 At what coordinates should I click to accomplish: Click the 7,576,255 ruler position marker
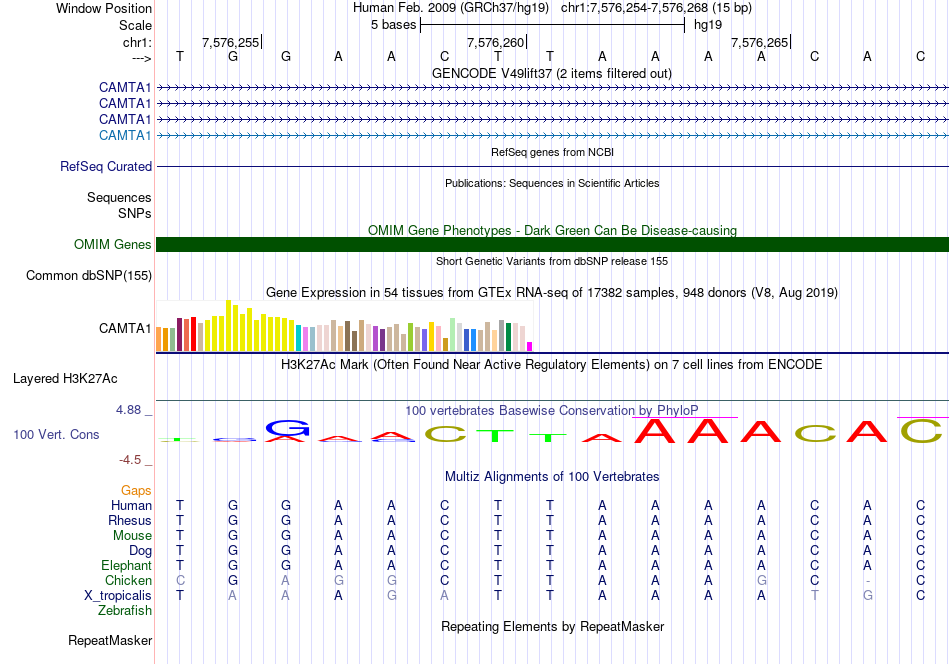(231, 42)
